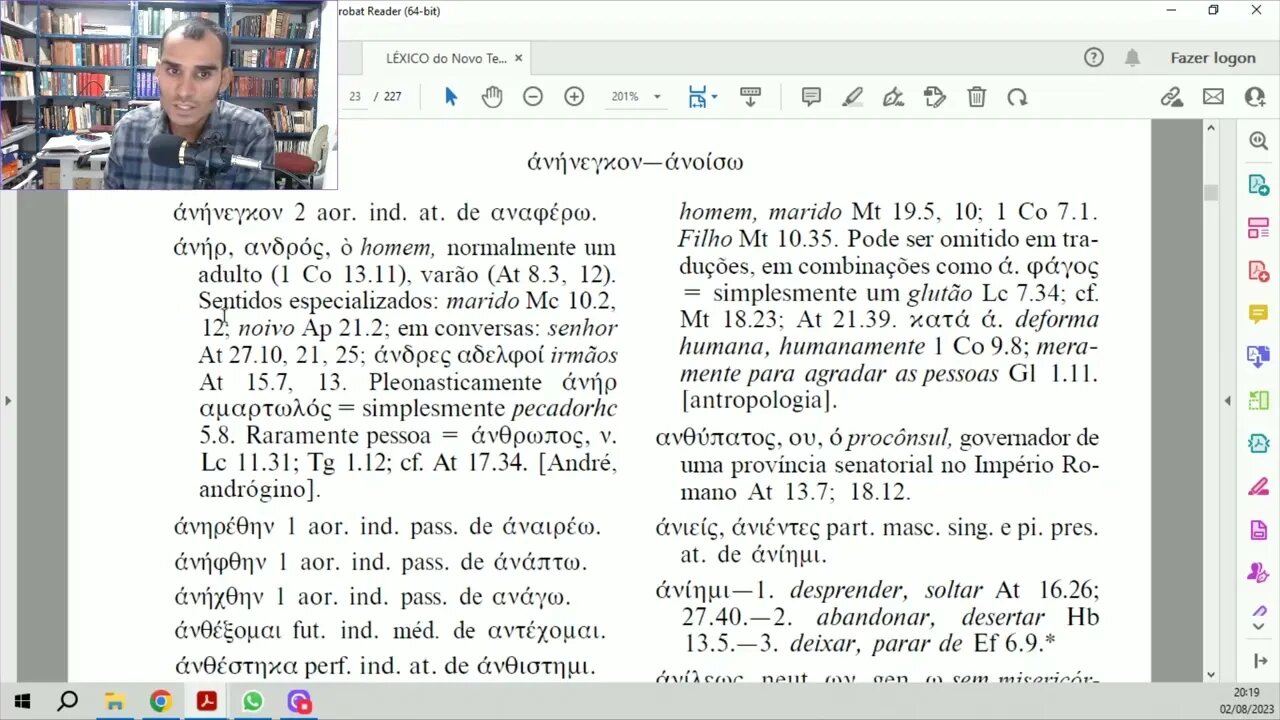Click the entry word "ανθύπατος"

(x=714, y=439)
